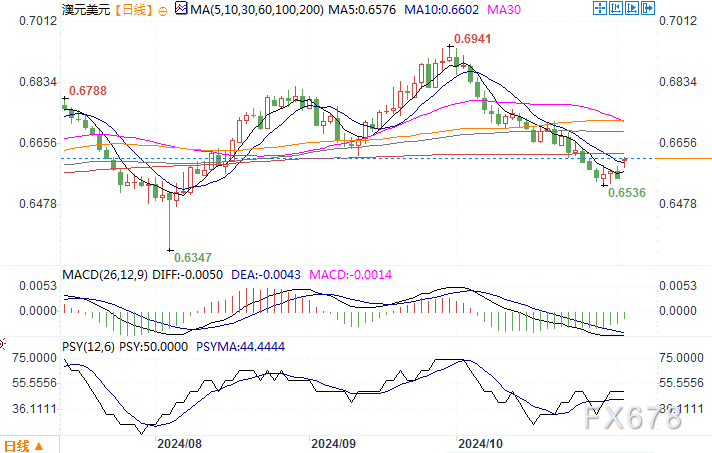Click the MA indicator chart icon

180,10
